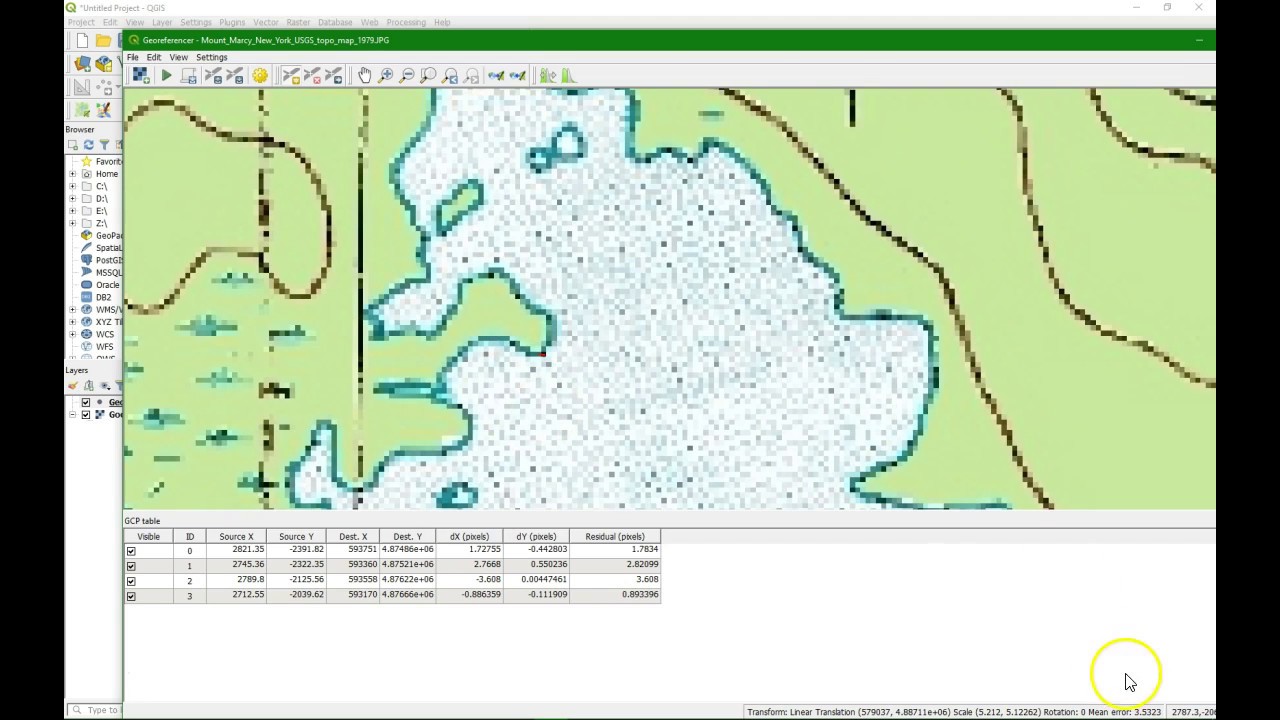Select the Zoom Out magnifier tool
This screenshot has width=1280, height=720.
pyautogui.click(x=407, y=76)
